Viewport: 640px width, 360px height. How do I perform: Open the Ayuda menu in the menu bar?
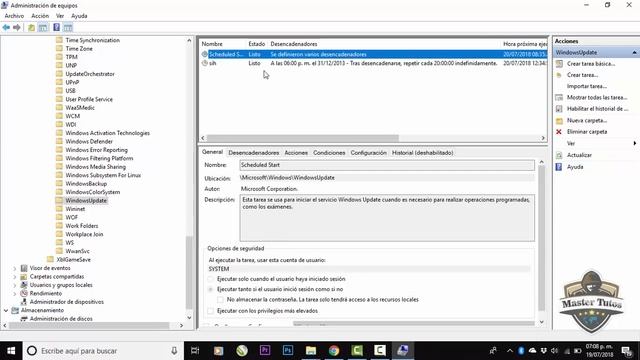point(79,16)
